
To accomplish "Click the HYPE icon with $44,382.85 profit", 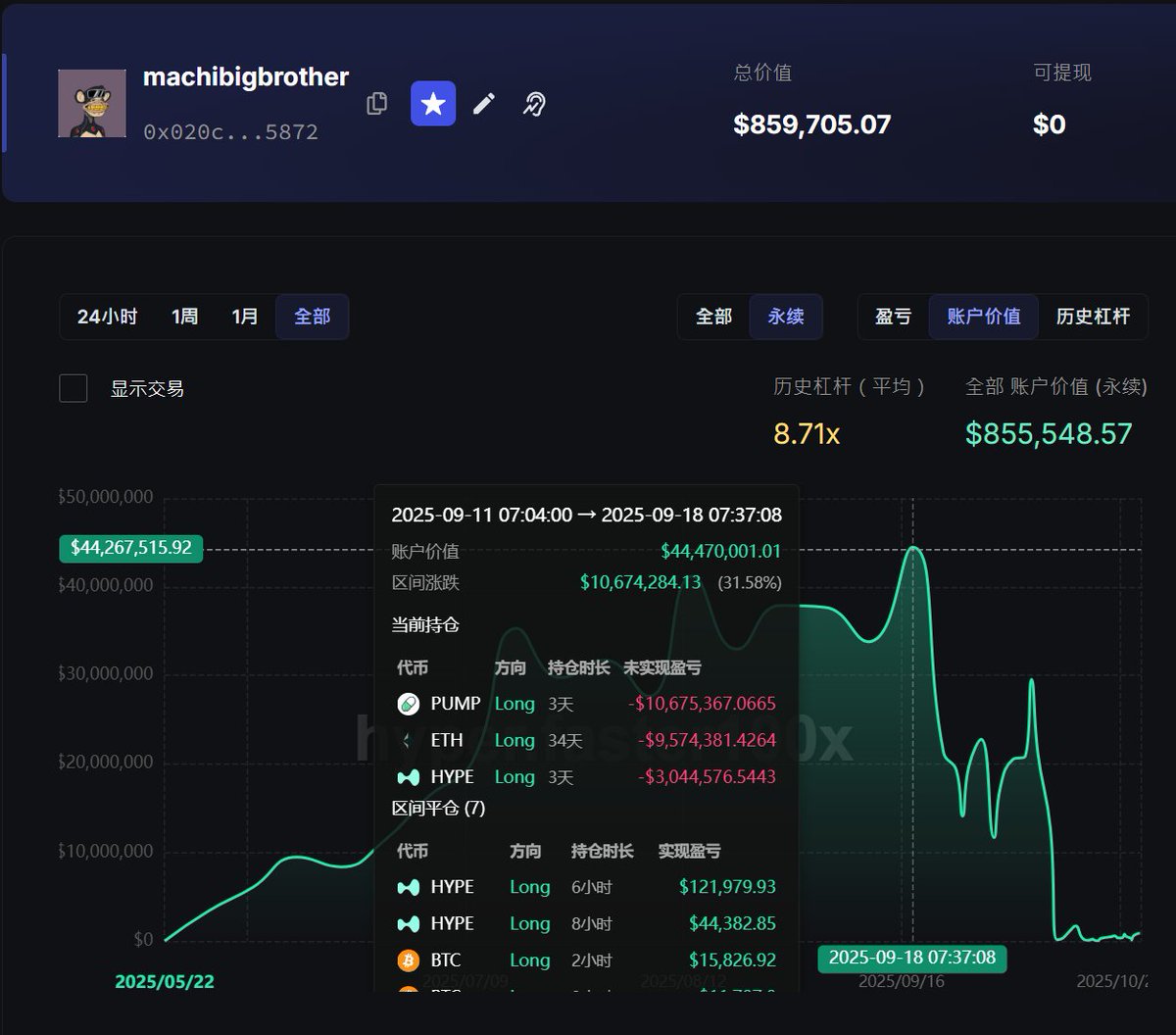I will (x=409, y=923).
